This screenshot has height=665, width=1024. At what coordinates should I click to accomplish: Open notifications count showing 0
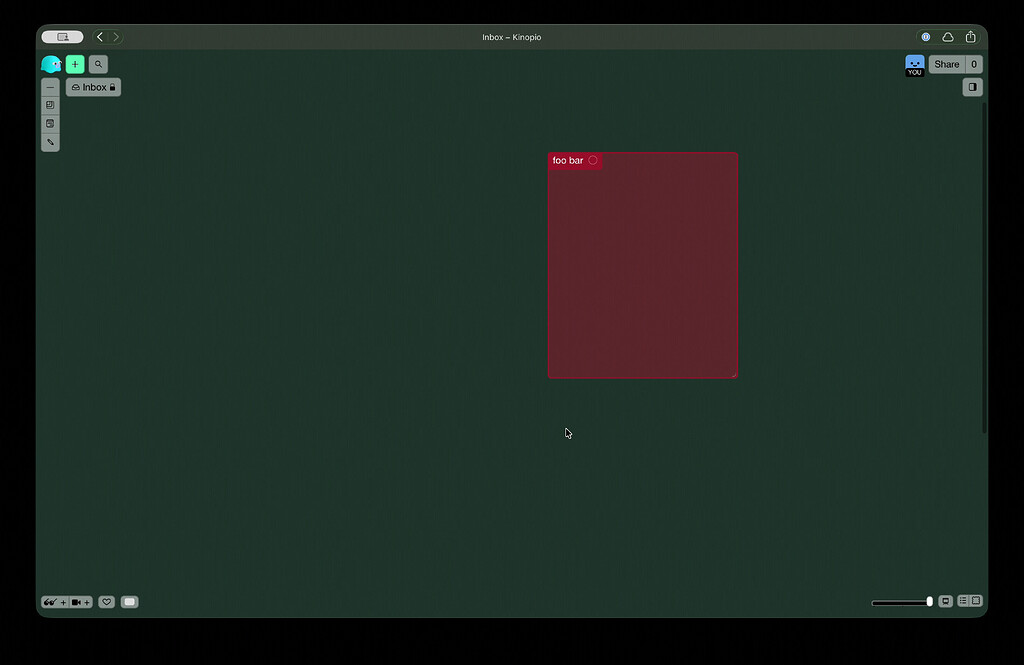click(974, 64)
